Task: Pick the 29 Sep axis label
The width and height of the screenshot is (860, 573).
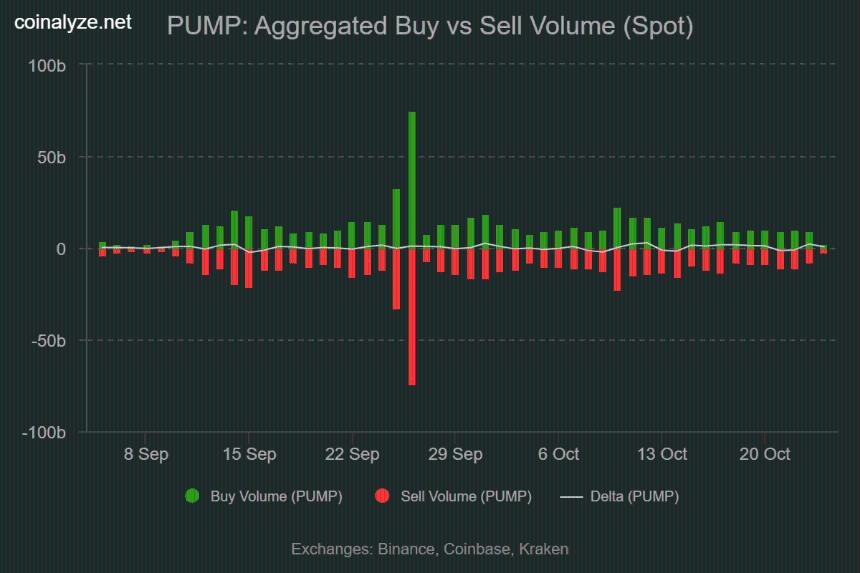Action: point(455,454)
